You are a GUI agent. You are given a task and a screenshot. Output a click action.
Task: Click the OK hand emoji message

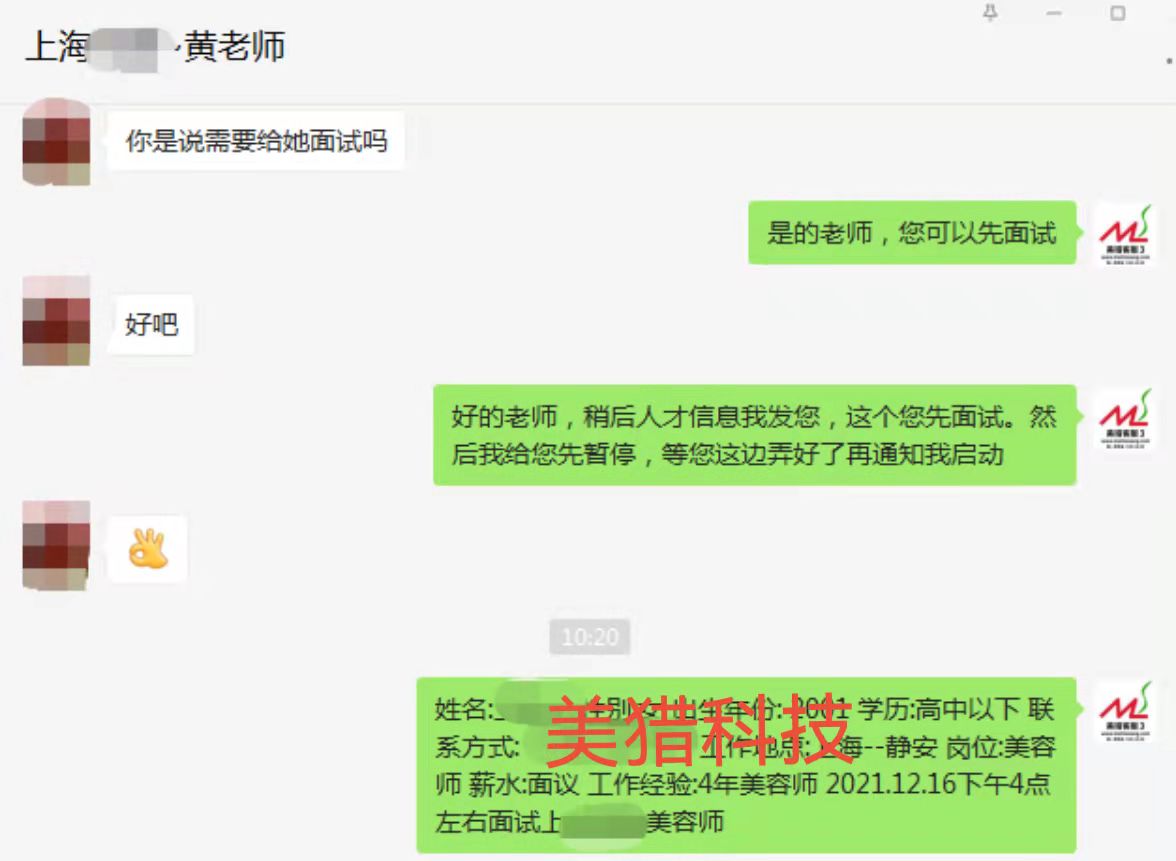148,549
